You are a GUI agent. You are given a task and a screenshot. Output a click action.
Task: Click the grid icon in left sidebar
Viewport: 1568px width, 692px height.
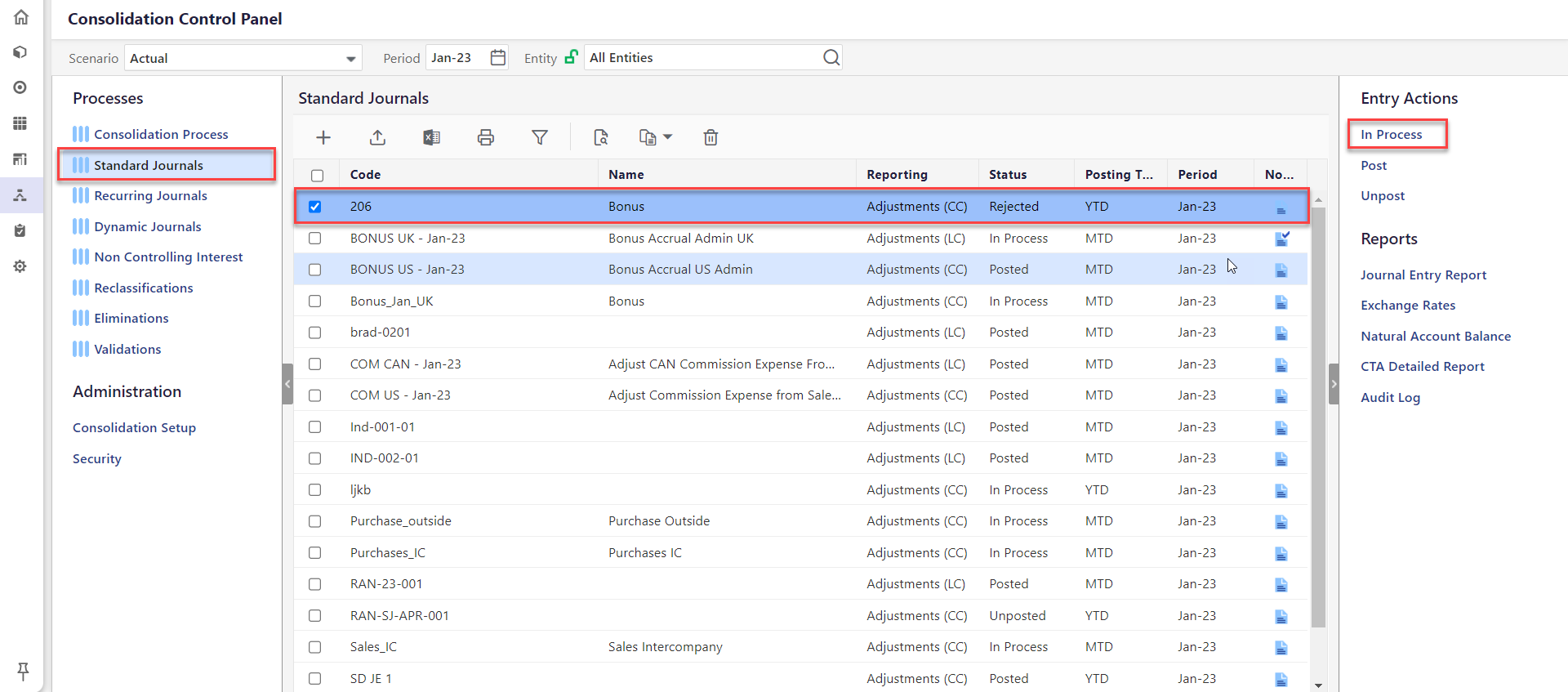point(20,123)
